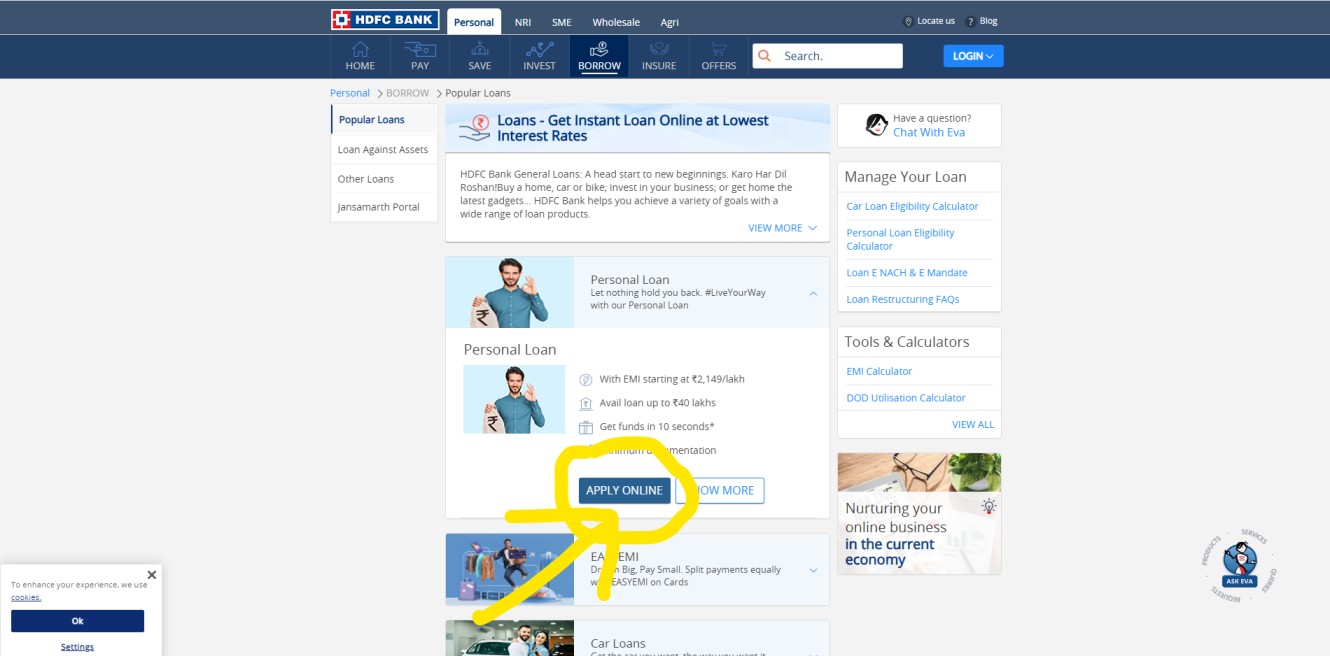Click the APPLY ONLINE button
The width and height of the screenshot is (1330, 656).
[x=624, y=491]
